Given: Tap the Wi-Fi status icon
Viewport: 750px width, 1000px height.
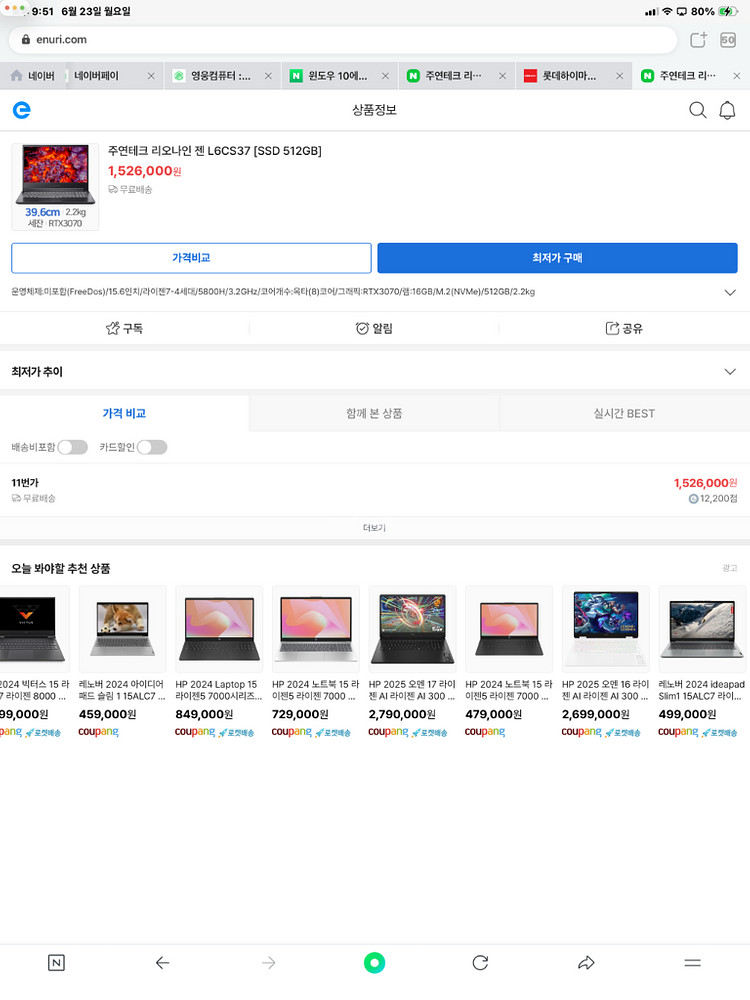Looking at the screenshot, I should pos(667,11).
